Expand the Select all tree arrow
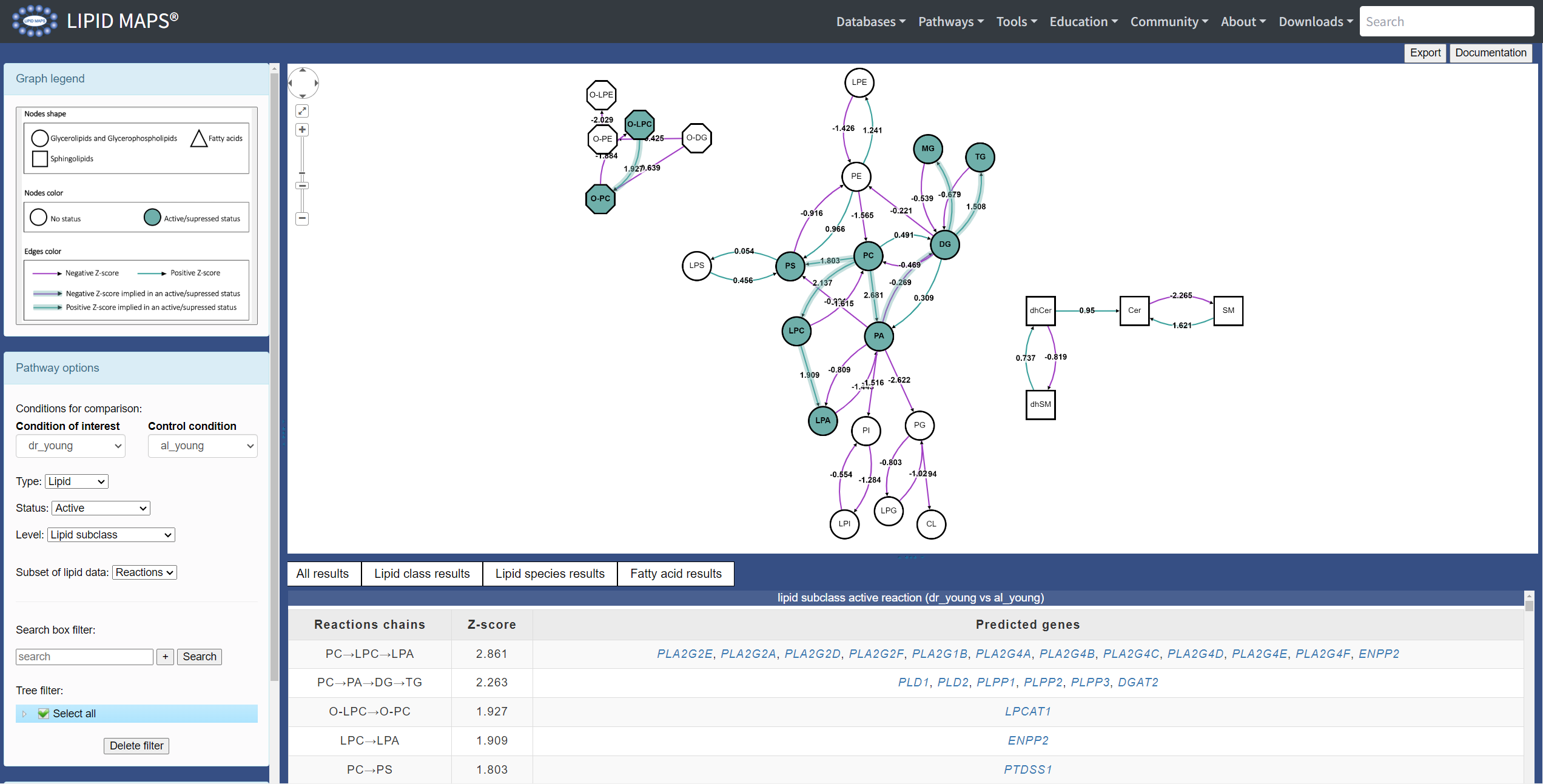 pyautogui.click(x=24, y=714)
